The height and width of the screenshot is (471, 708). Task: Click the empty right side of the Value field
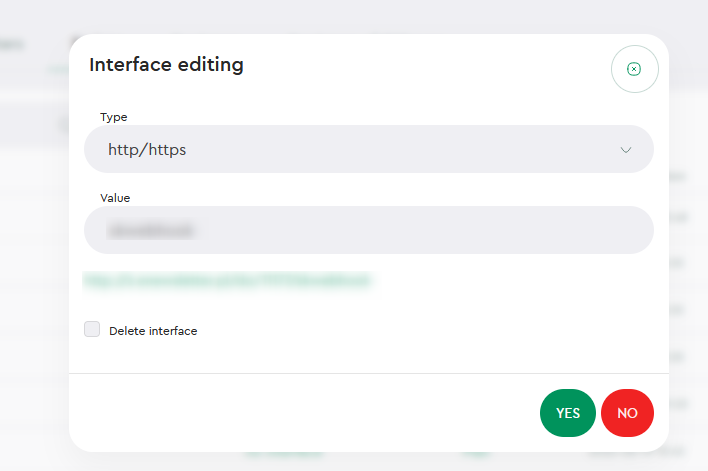(497, 230)
